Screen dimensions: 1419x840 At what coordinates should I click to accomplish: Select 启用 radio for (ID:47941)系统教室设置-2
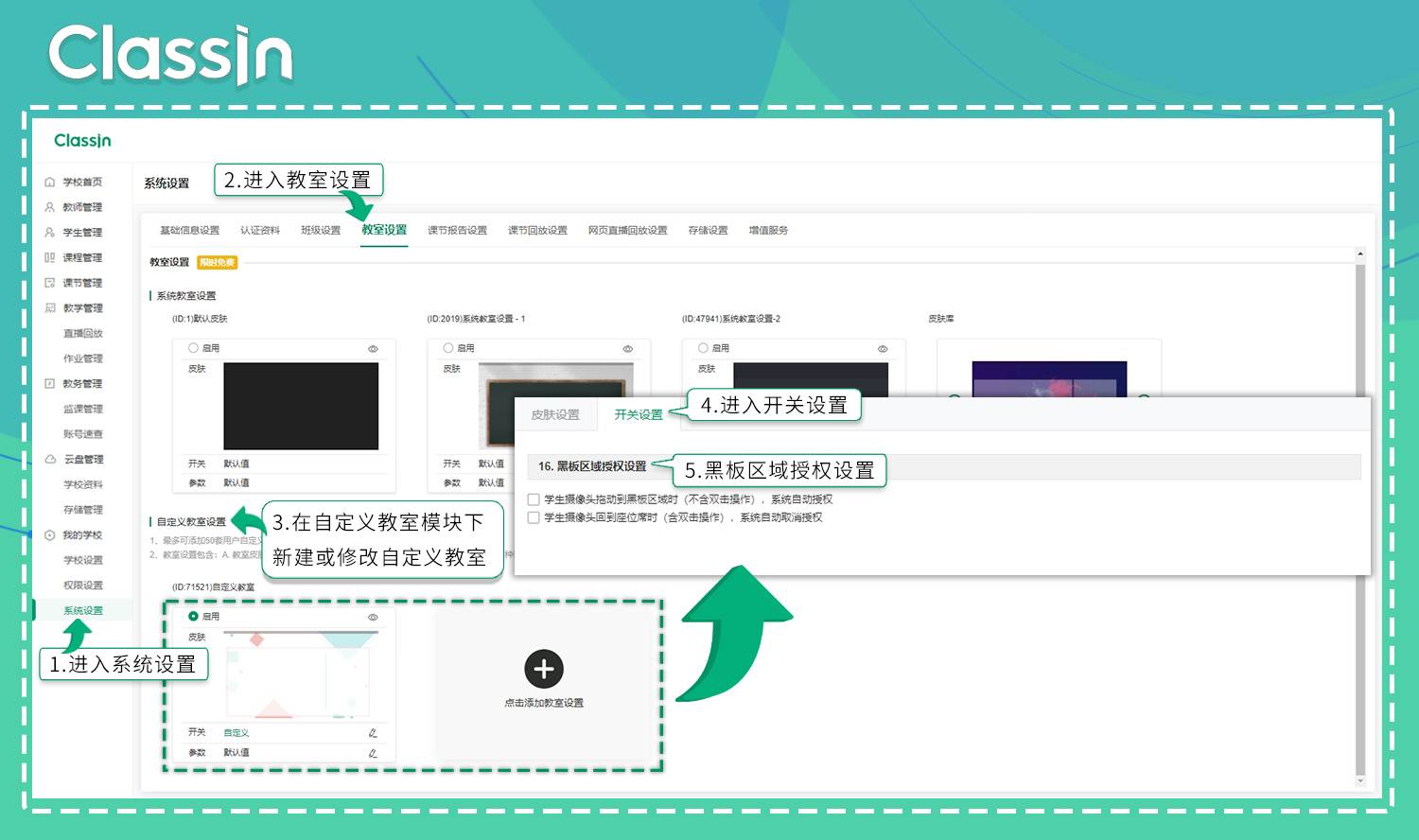(703, 348)
